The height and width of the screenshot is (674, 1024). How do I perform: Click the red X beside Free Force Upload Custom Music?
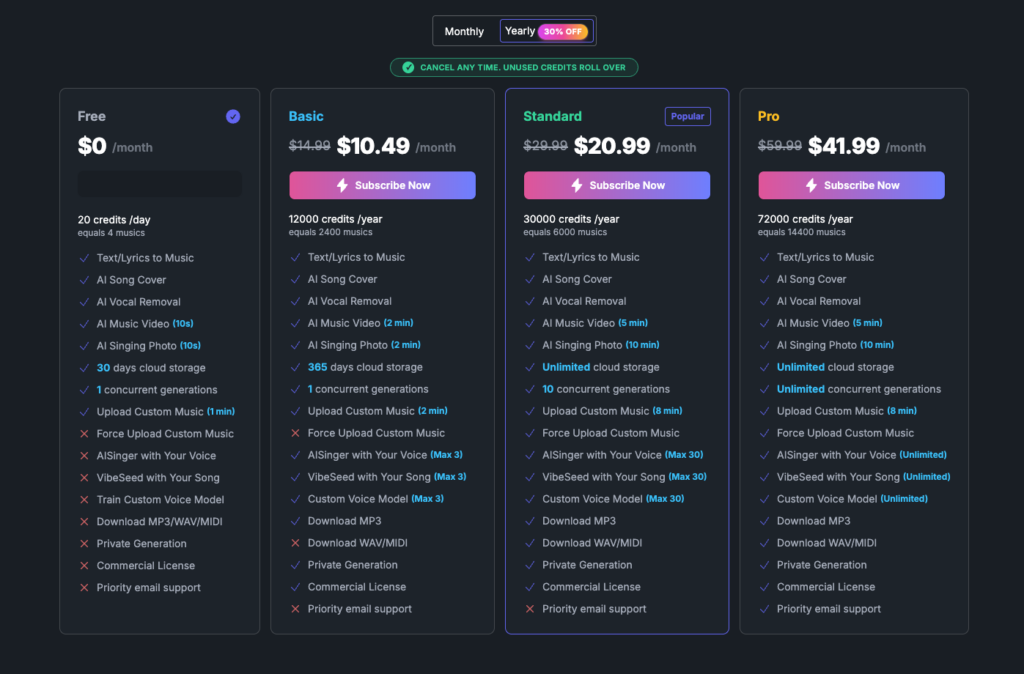[x=84, y=434]
